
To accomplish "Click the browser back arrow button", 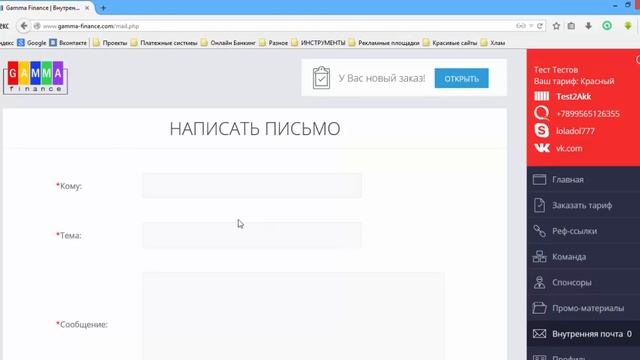I will coord(24,26).
